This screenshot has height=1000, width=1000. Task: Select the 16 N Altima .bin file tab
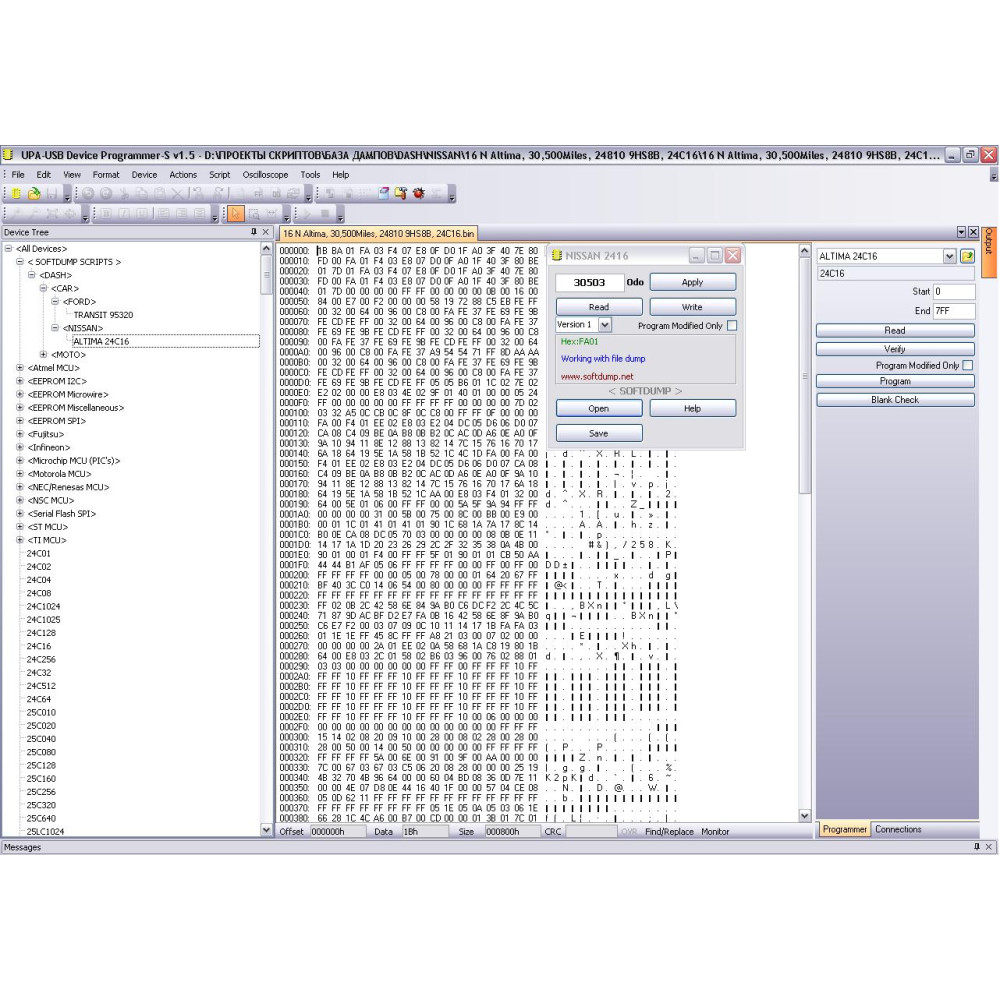click(378, 233)
